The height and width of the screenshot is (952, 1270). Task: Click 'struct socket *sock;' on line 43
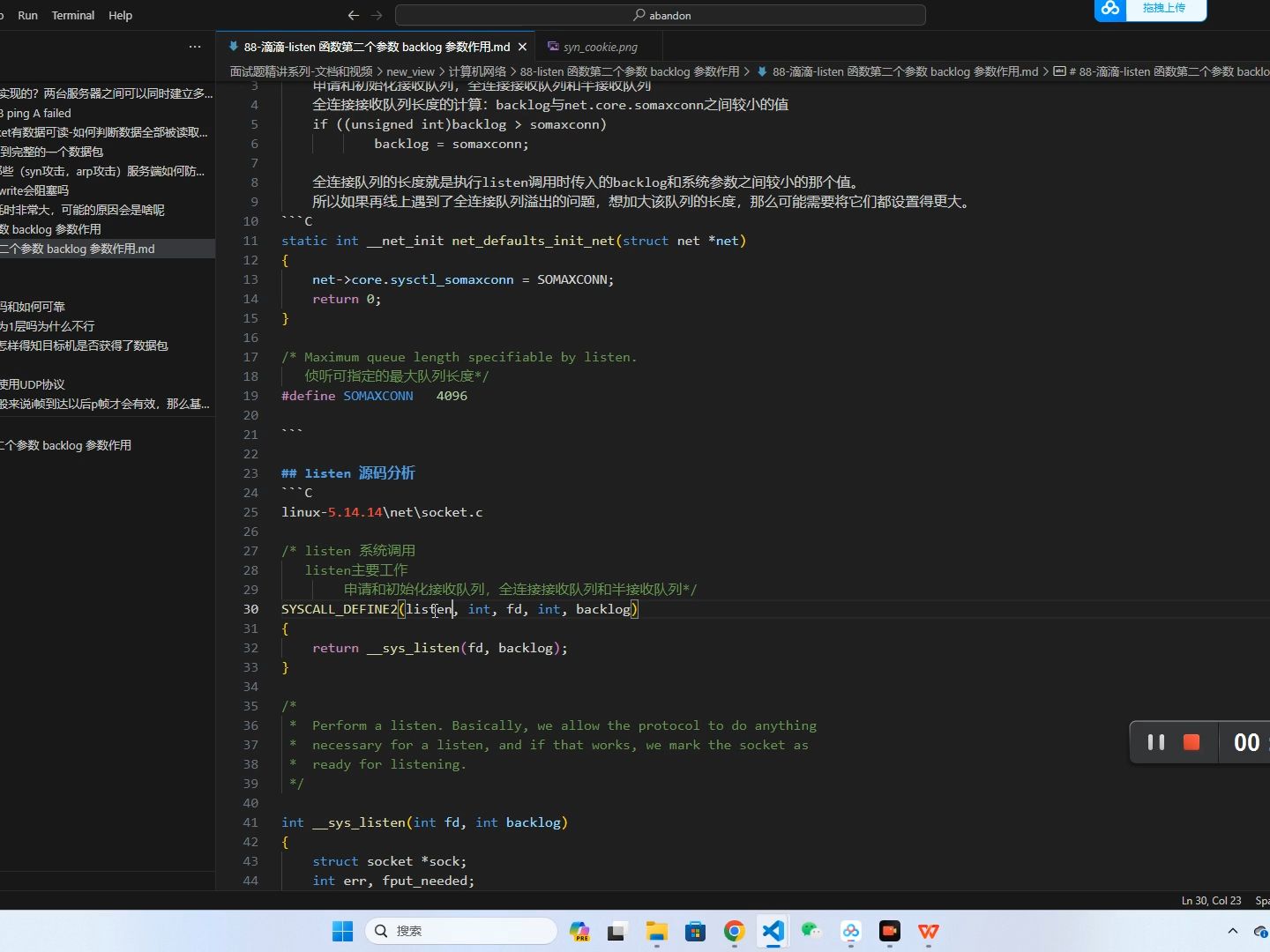click(x=389, y=861)
